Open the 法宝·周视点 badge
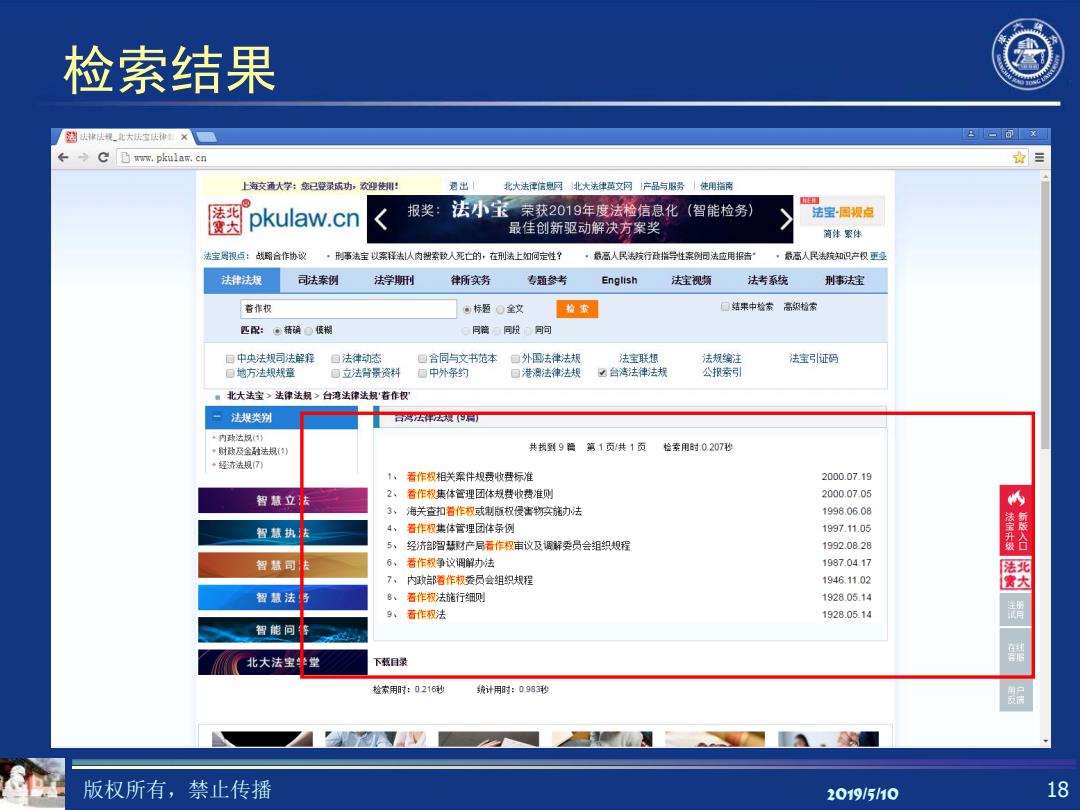Screen dimensions: 1080x810 [842, 211]
